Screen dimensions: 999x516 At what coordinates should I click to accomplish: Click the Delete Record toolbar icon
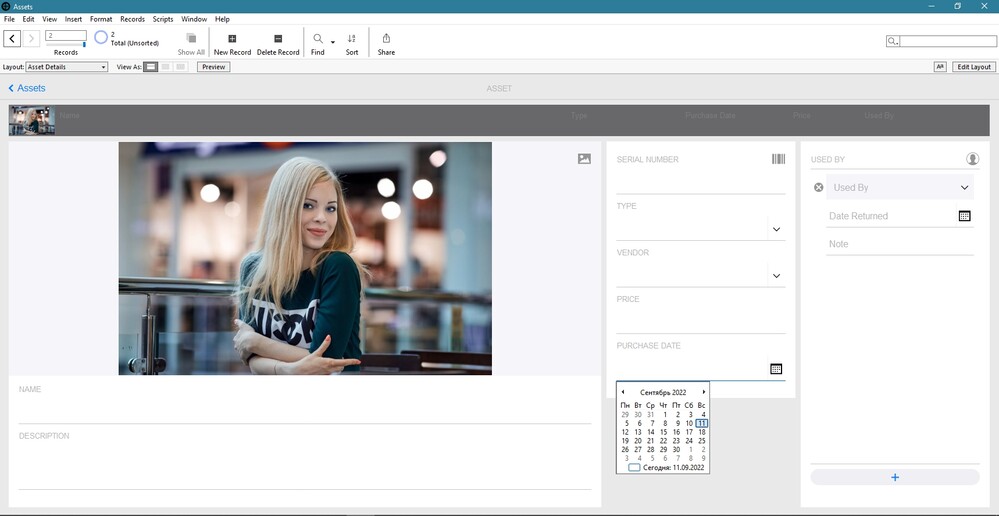point(278,39)
